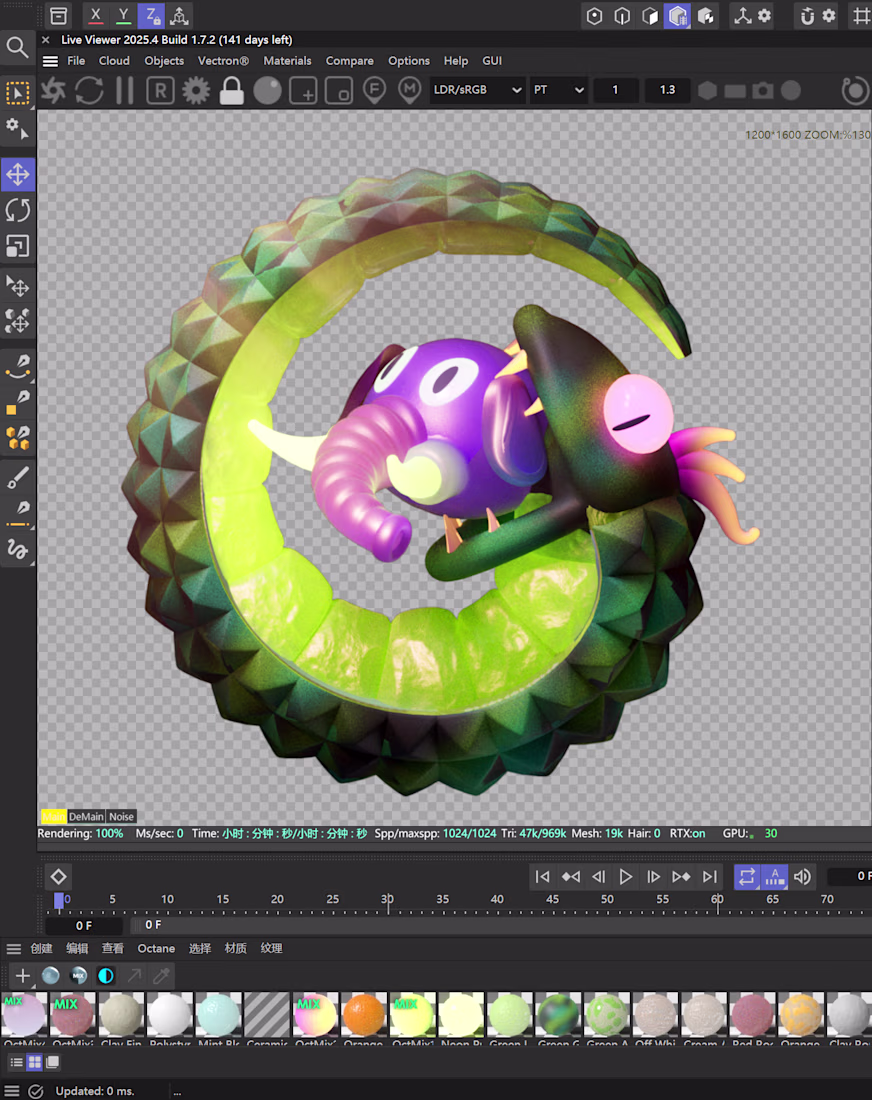Open the Live Viewer hamburger menu
This screenshot has height=1100, width=872.
point(50,61)
